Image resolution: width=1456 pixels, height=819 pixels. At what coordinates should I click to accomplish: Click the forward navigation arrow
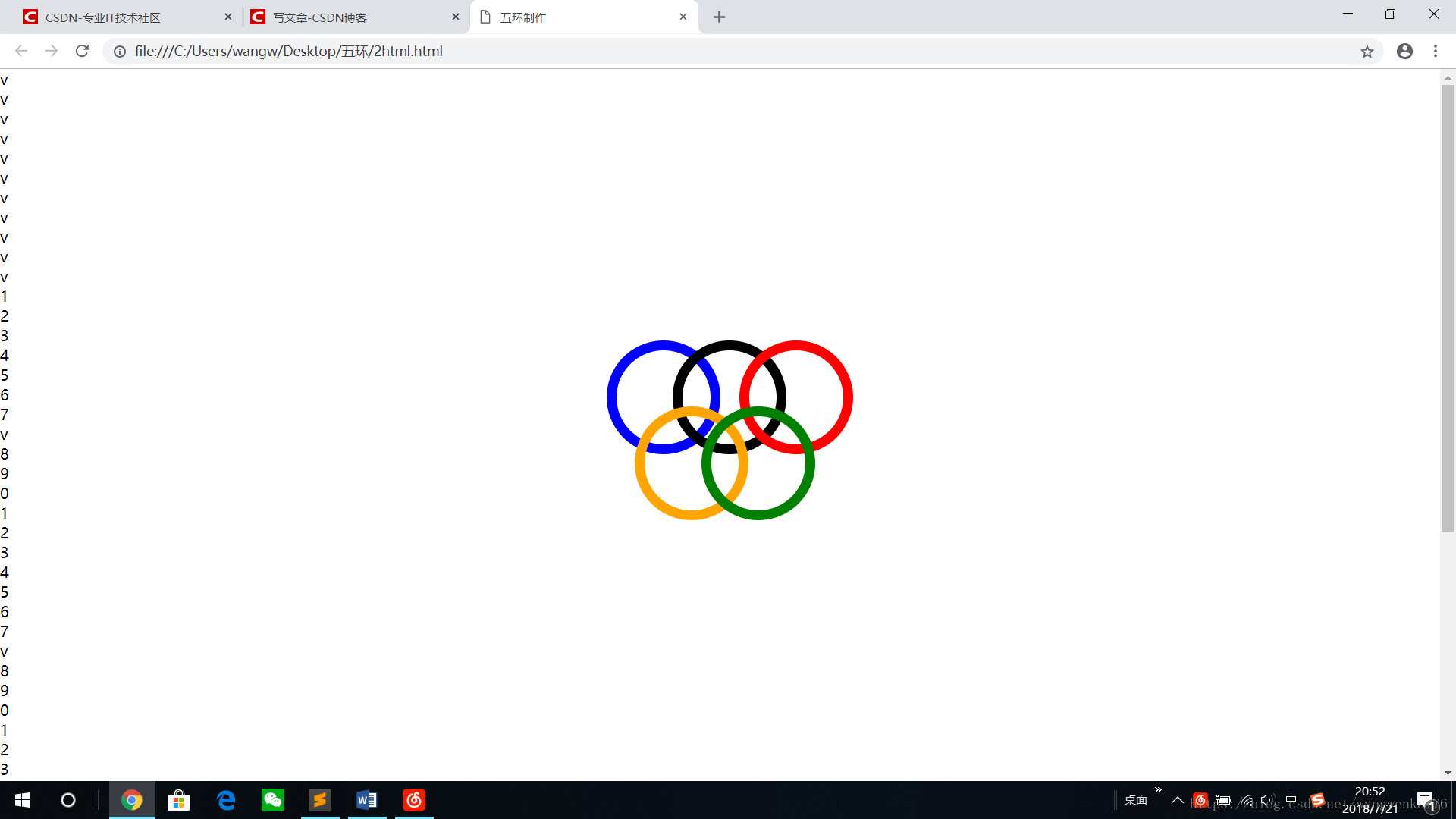[x=52, y=51]
